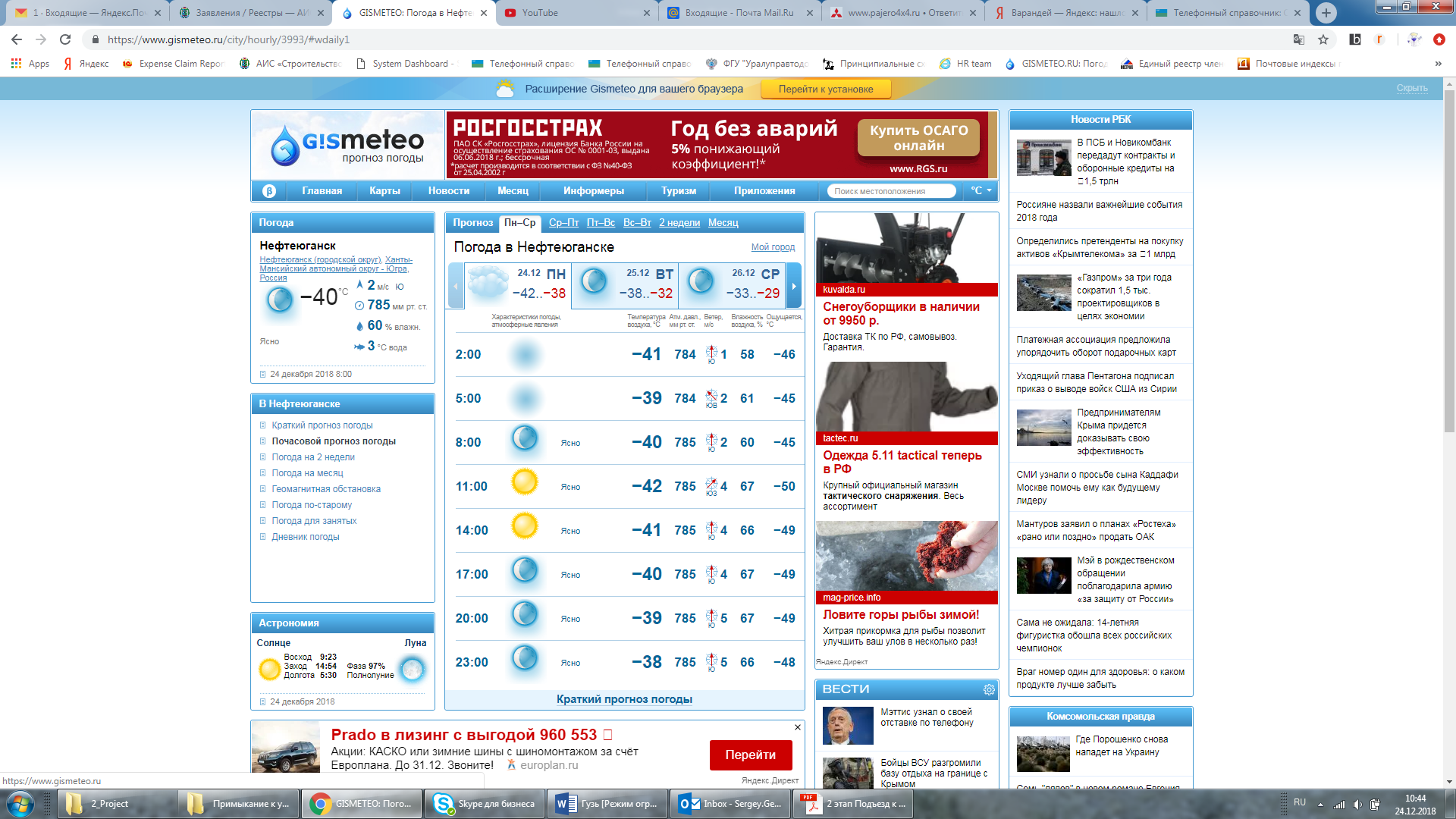Open the Карты menu item

click(384, 191)
